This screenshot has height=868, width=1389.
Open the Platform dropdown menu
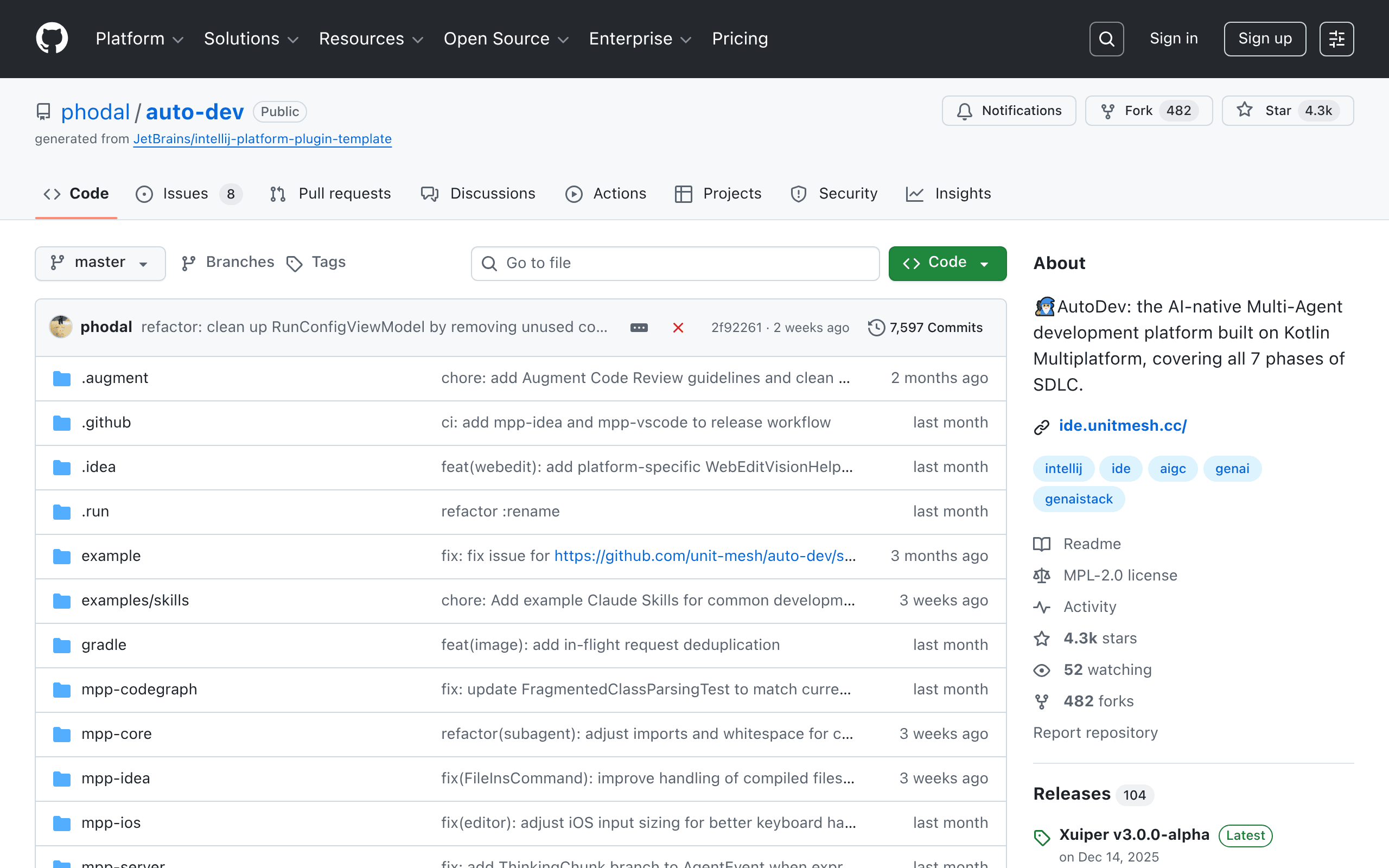[139, 39]
